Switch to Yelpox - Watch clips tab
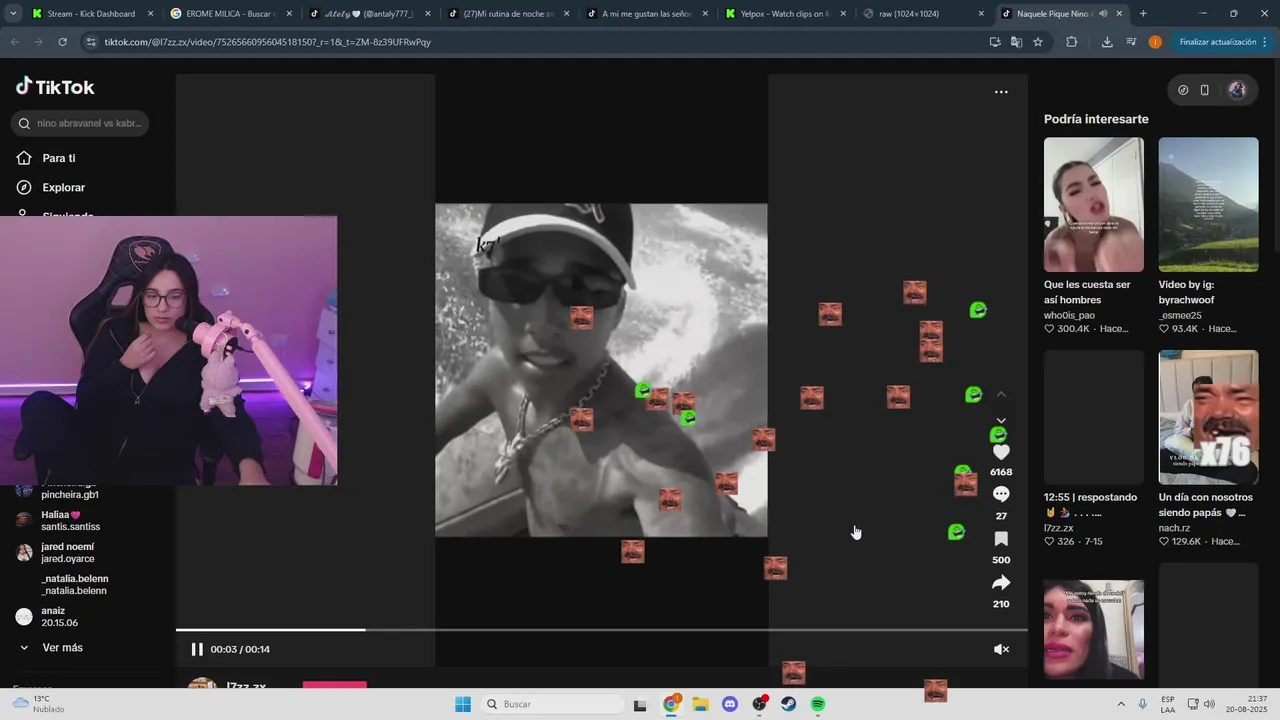The image size is (1280, 720). pyautogui.click(x=785, y=14)
